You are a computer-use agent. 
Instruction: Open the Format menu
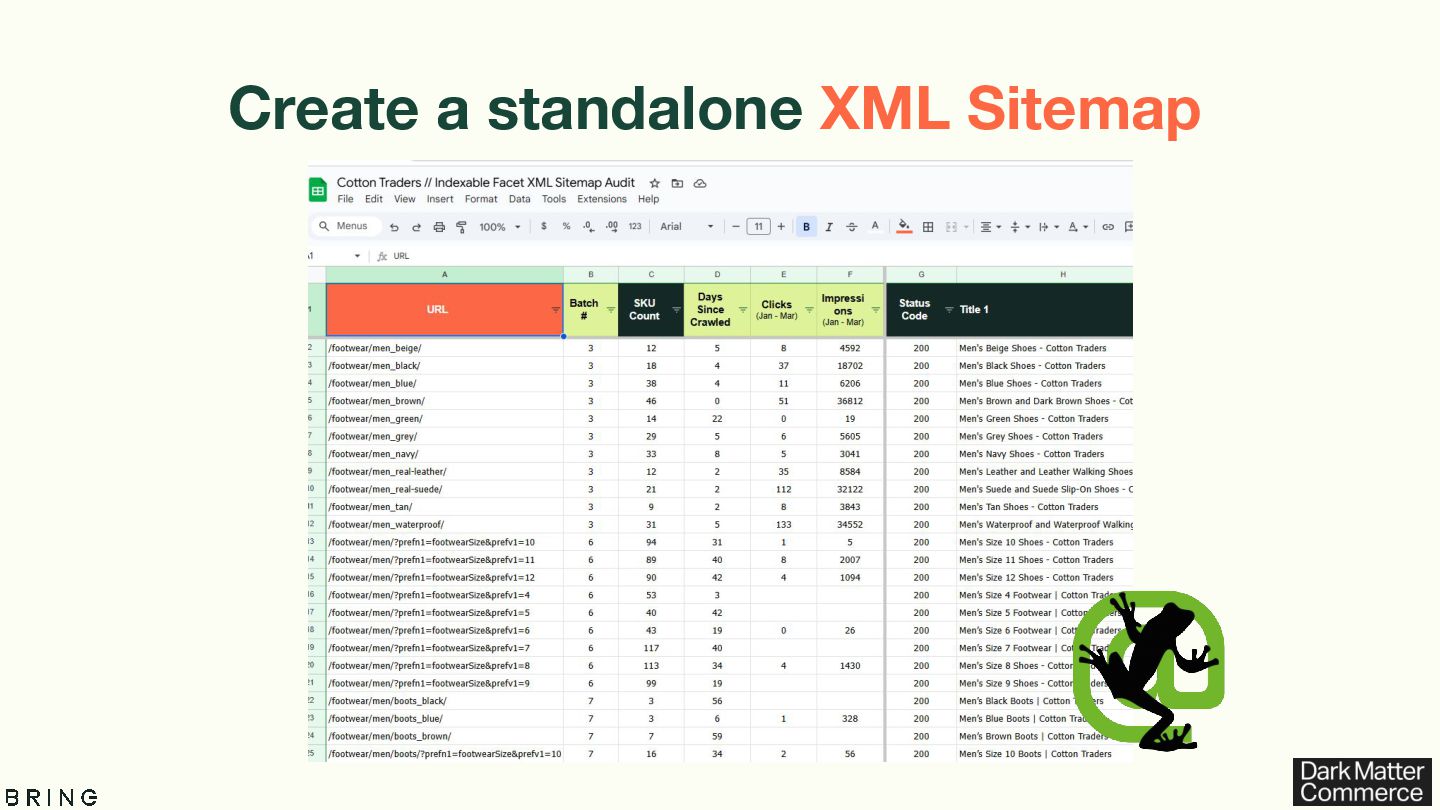click(x=481, y=199)
